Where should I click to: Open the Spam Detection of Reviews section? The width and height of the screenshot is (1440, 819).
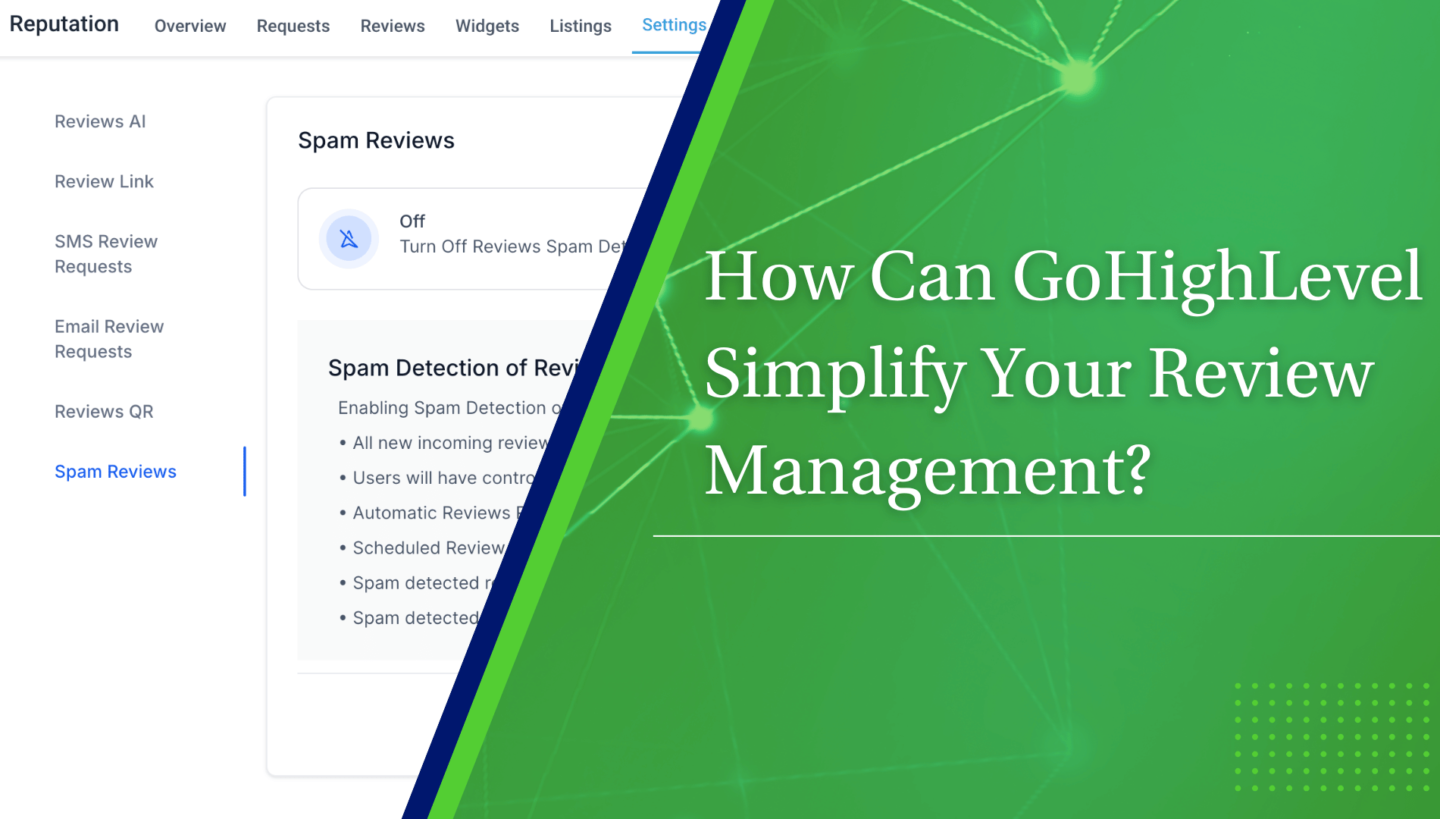tap(455, 367)
